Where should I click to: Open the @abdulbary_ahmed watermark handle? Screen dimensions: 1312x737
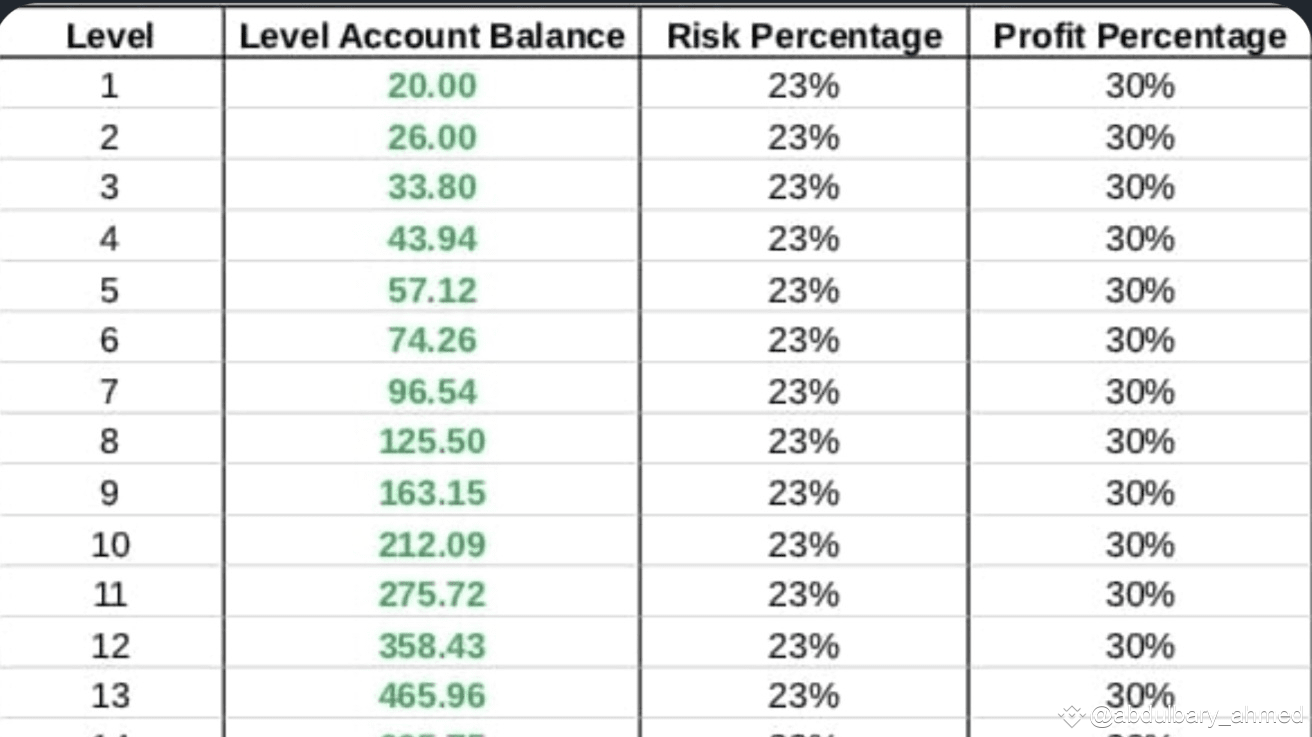pos(1196,716)
